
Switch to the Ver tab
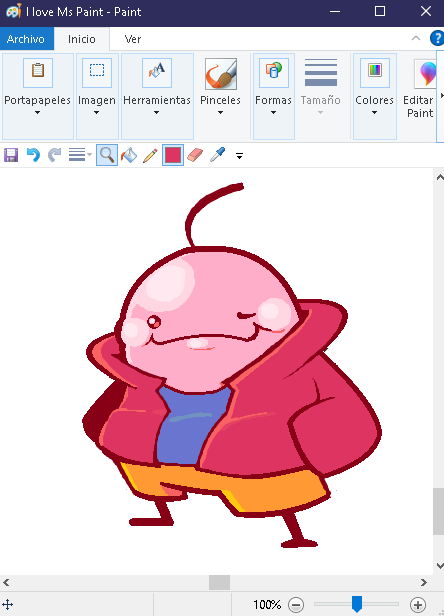[133, 39]
